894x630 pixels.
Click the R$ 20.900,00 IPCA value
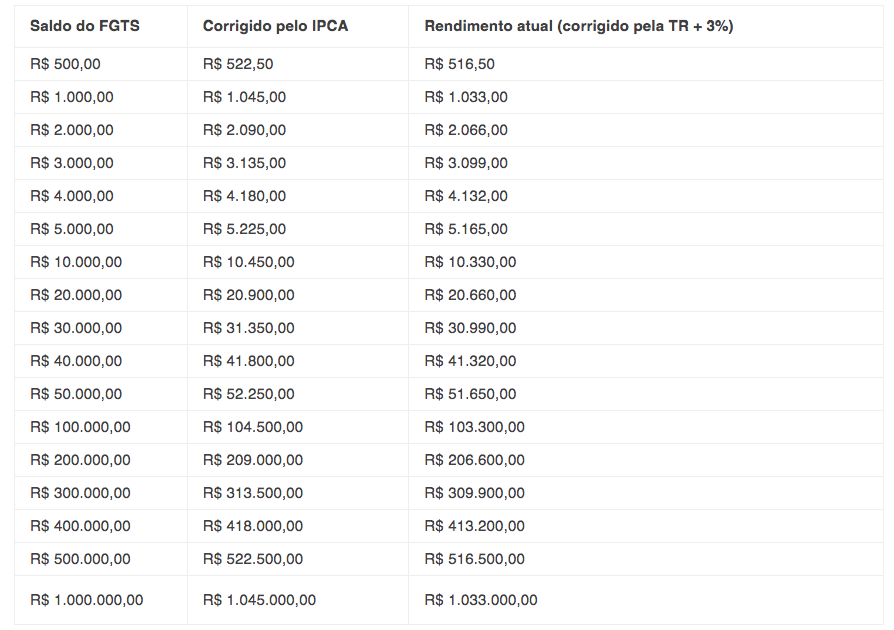249,295
